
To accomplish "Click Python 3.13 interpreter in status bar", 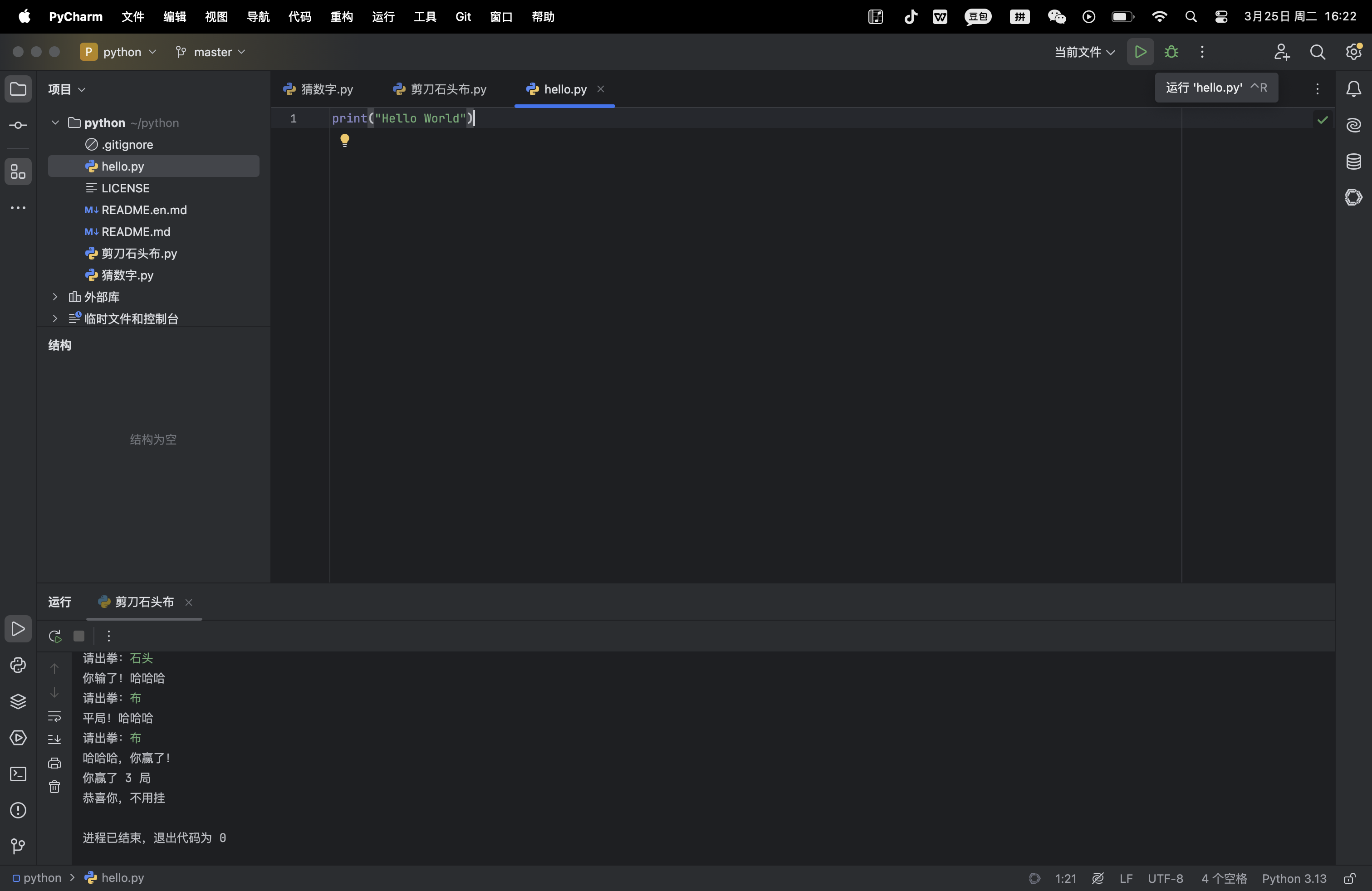I will point(1294,878).
